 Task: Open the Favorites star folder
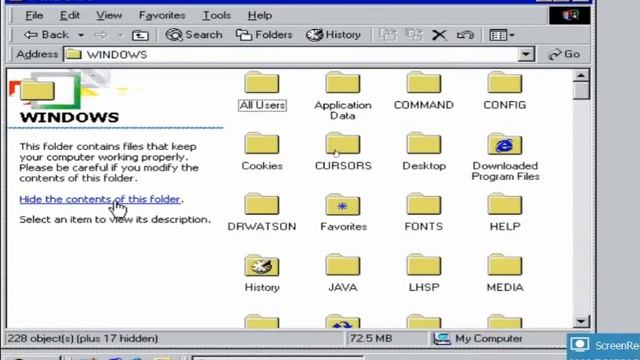(343, 212)
